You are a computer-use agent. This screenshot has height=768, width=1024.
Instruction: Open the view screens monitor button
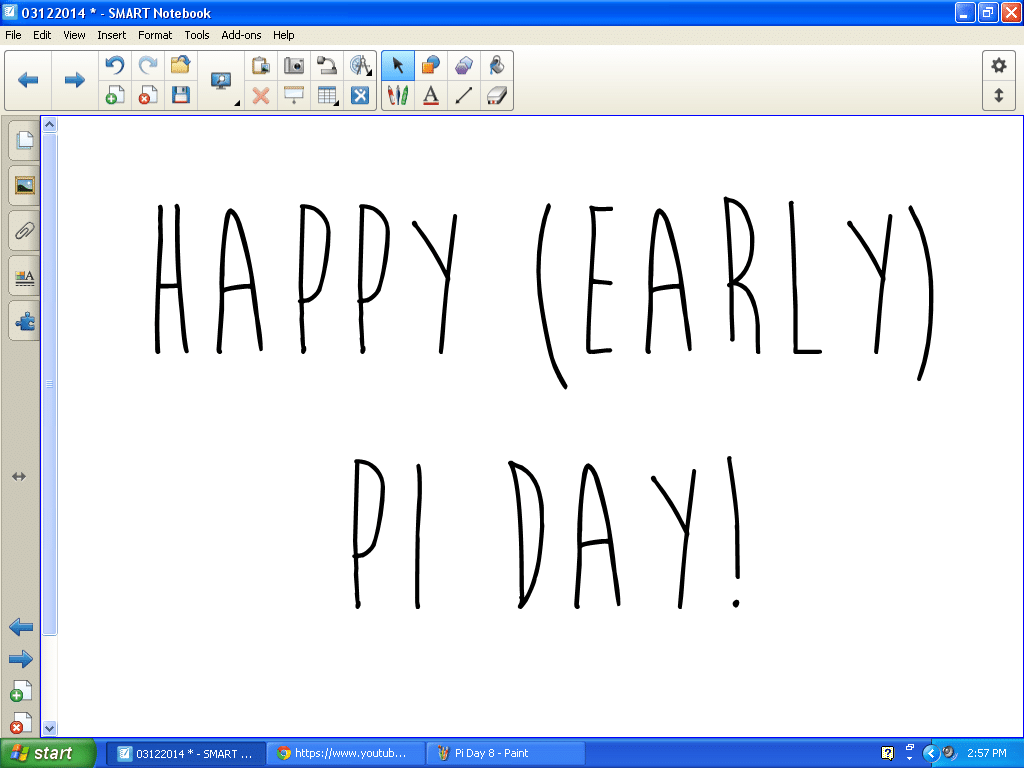pyautogui.click(x=221, y=80)
